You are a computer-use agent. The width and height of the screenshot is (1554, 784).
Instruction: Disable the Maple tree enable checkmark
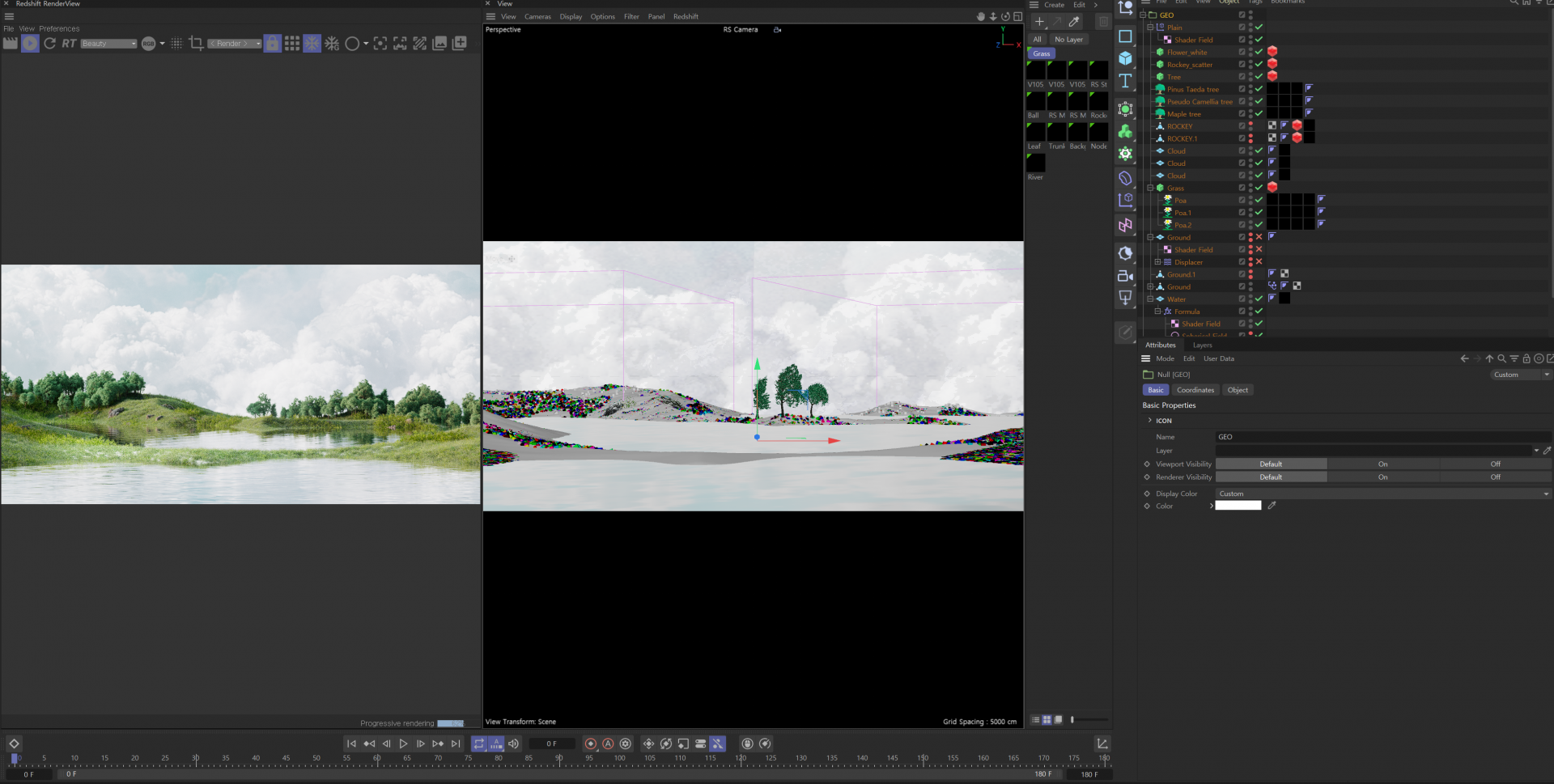[1259, 114]
